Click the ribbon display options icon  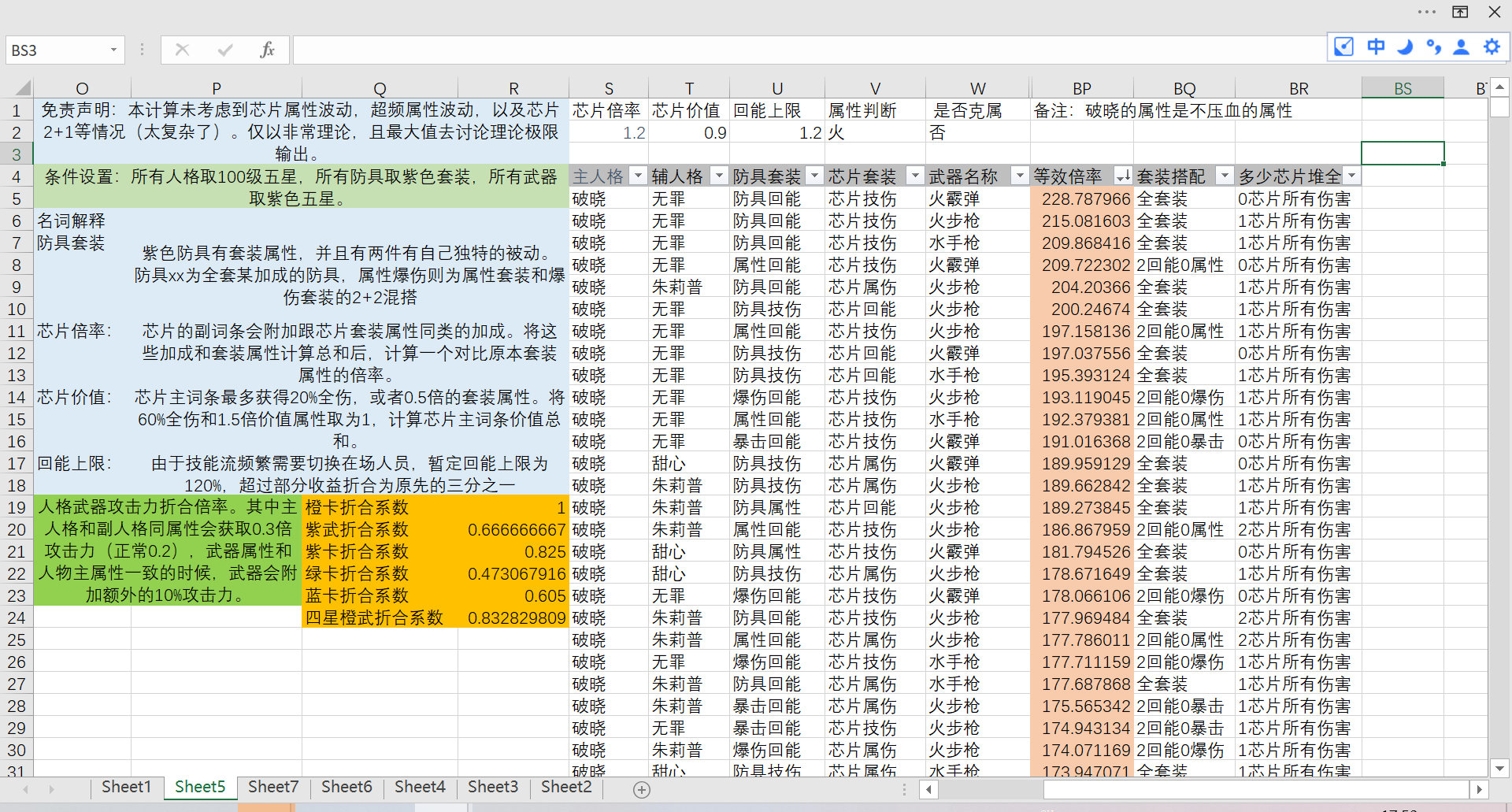pyautogui.click(x=1460, y=12)
